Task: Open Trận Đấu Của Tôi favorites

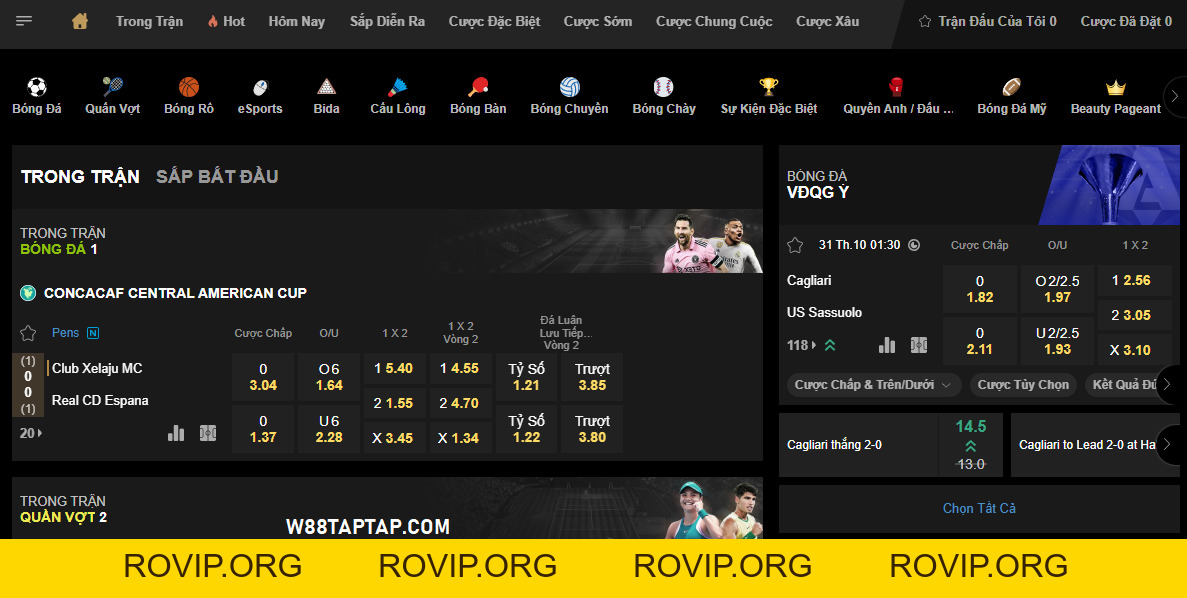Action: tap(987, 21)
